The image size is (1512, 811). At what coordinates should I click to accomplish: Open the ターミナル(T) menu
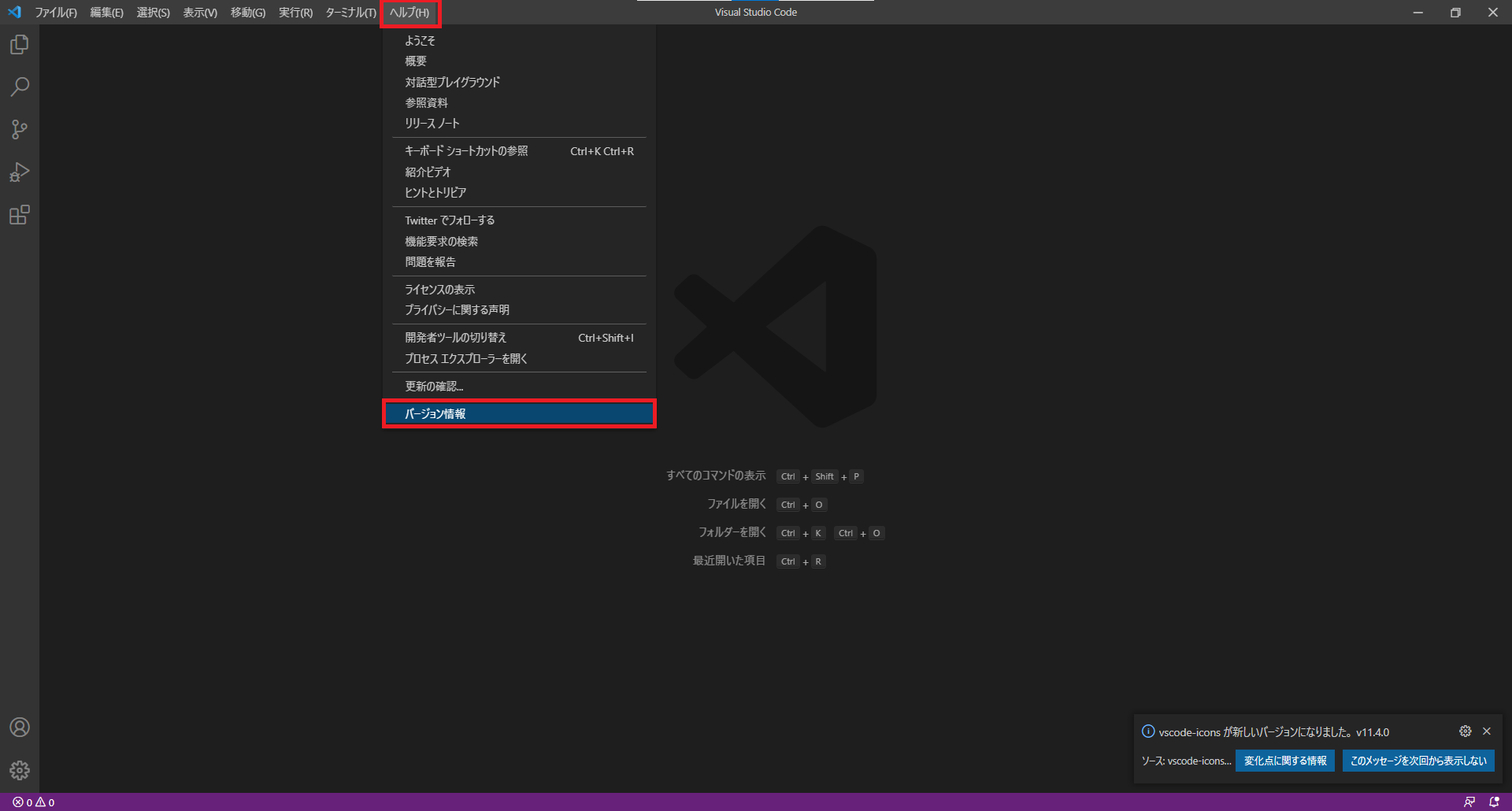(350, 13)
